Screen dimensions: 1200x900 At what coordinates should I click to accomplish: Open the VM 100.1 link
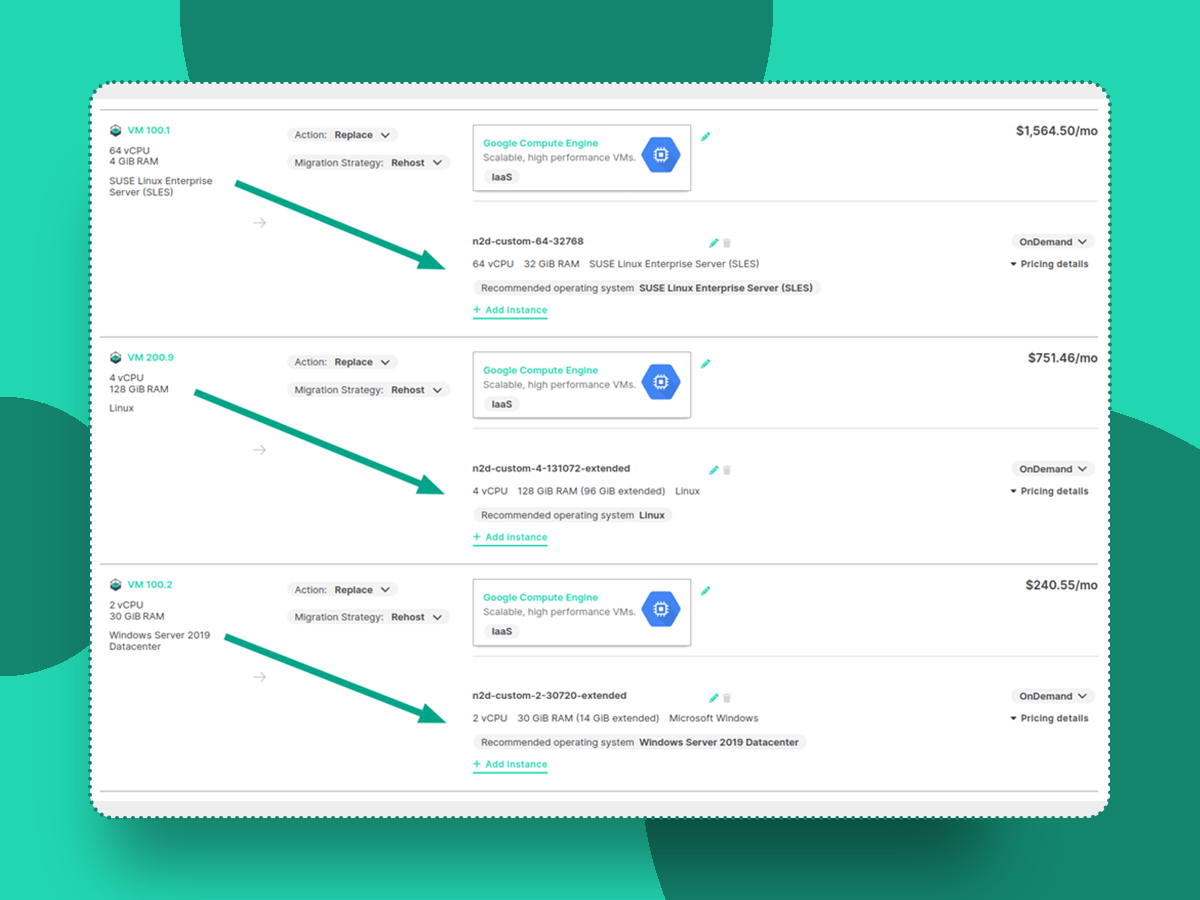pyautogui.click(x=149, y=130)
